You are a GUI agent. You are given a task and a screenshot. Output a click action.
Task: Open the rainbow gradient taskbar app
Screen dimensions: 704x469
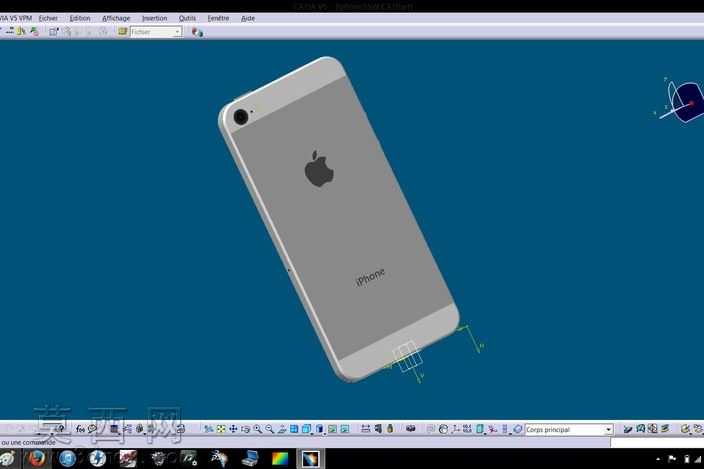point(280,459)
